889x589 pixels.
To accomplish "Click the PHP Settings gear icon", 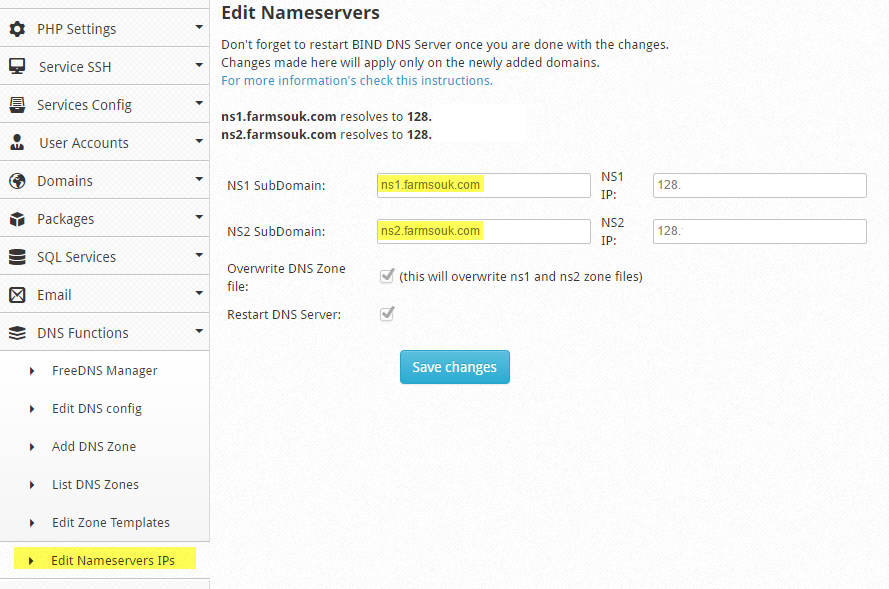I will (x=17, y=29).
